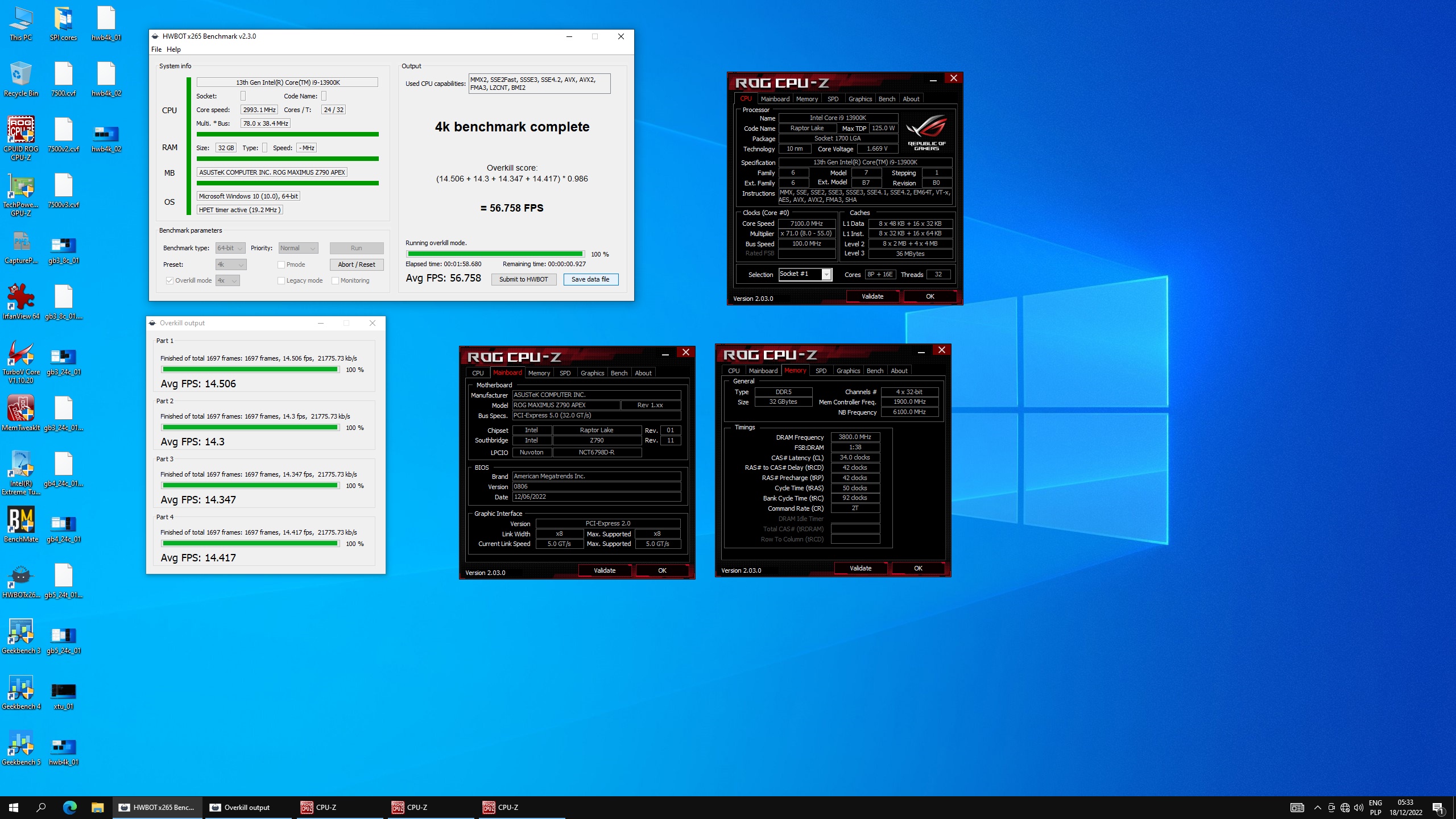Click Submit to HWBOT button
Image resolution: width=1456 pixels, height=819 pixels.
point(523,279)
